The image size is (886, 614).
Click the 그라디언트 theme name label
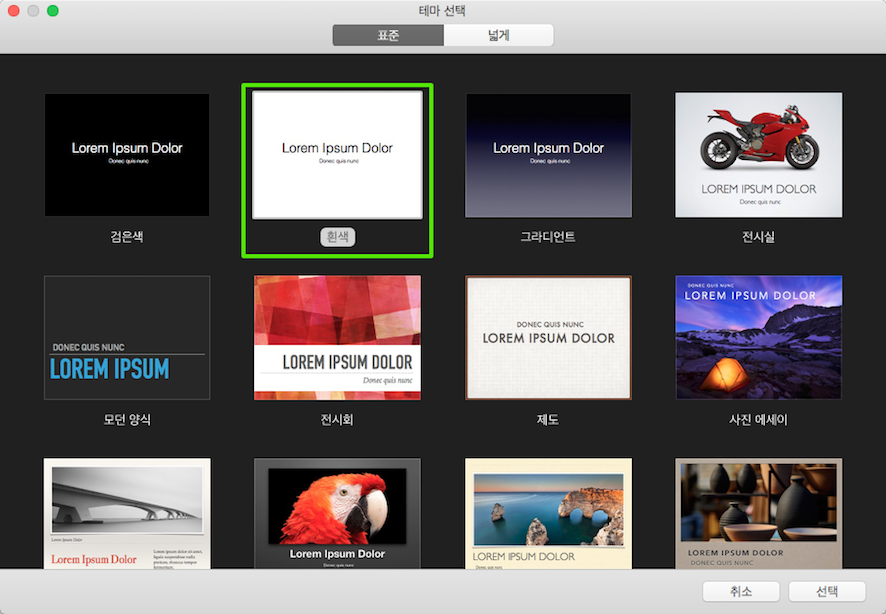coord(548,237)
